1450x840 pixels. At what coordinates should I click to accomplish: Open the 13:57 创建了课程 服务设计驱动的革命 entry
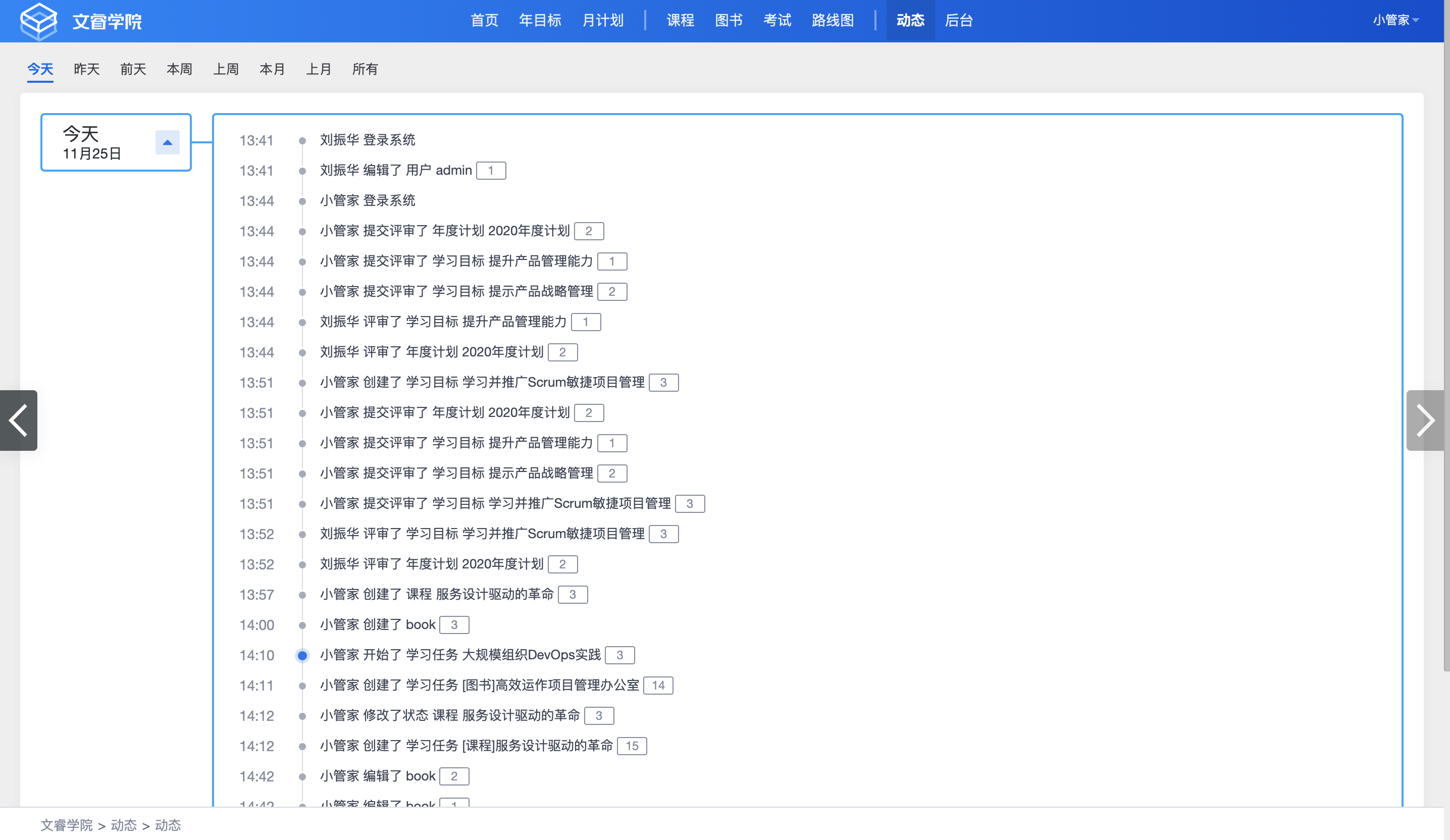(x=436, y=594)
